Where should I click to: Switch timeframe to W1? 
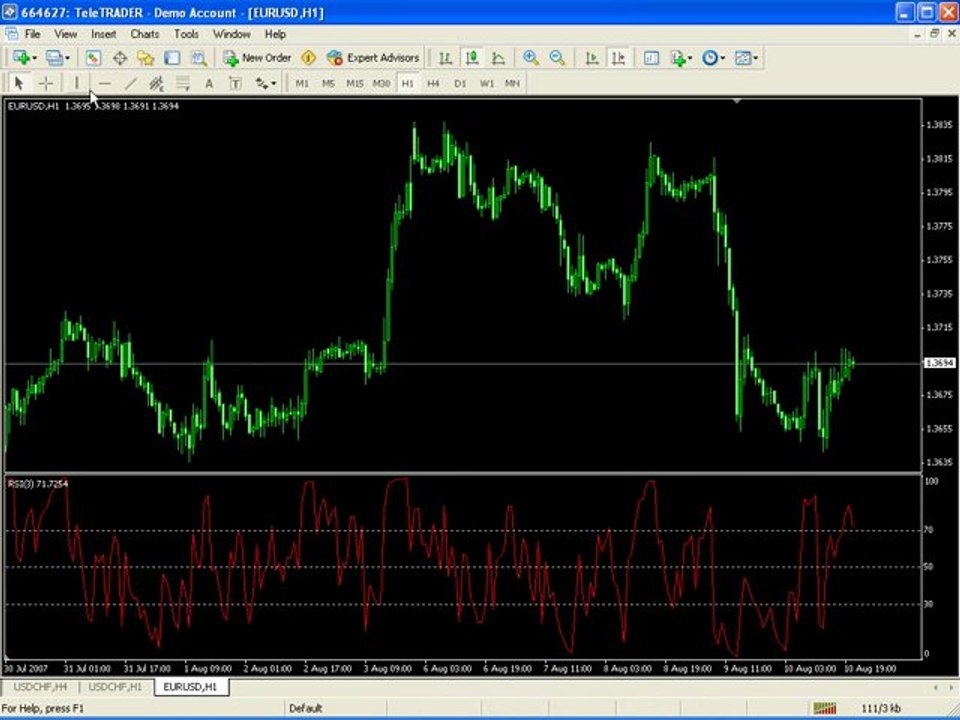pos(487,83)
